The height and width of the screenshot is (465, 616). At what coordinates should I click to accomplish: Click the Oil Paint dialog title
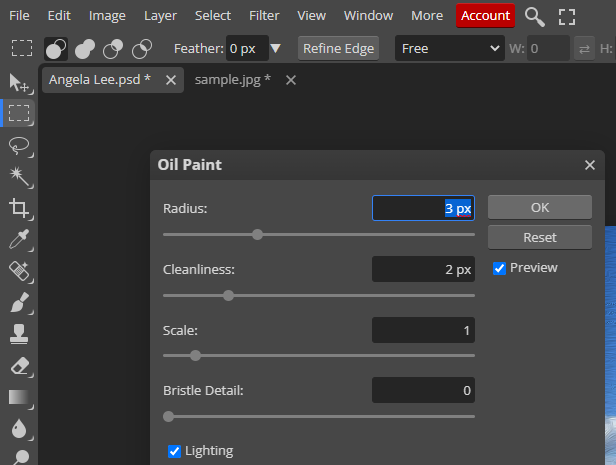click(x=189, y=165)
